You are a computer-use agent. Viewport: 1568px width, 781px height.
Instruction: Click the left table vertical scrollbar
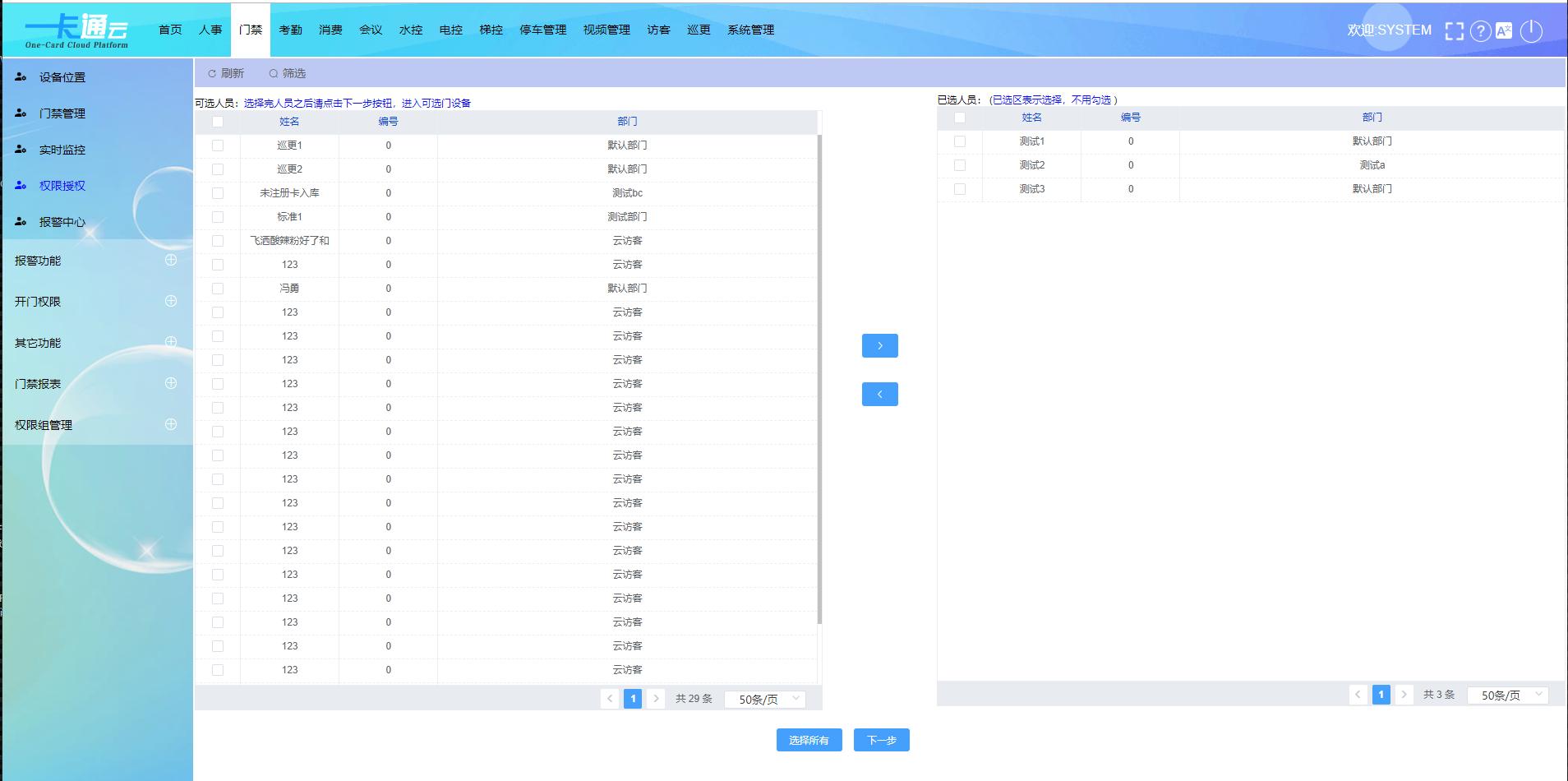[819, 378]
